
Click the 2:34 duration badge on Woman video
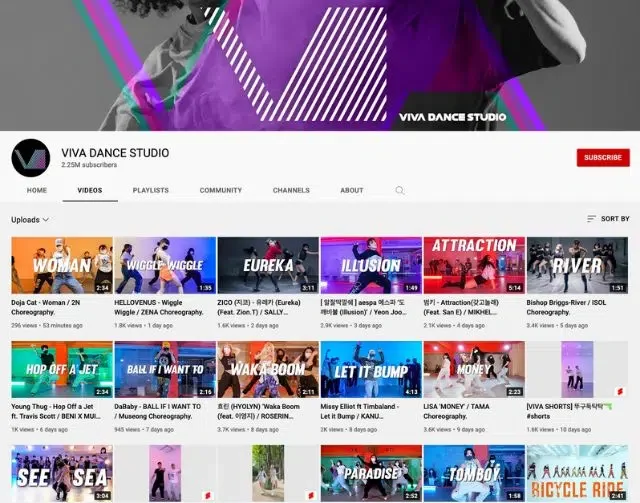point(101,287)
